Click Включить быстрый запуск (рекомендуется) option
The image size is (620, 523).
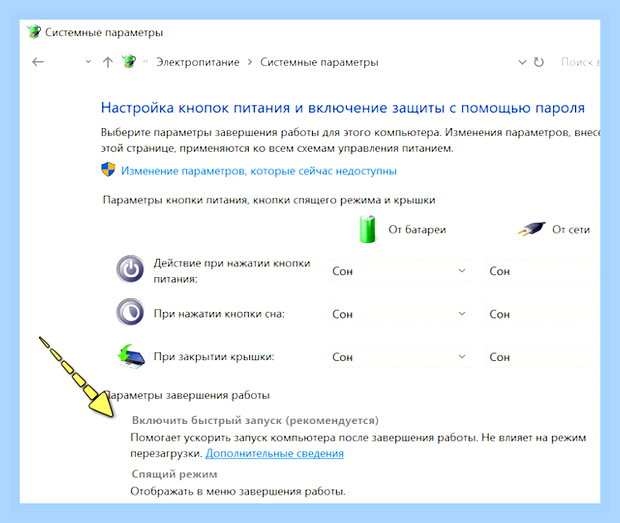point(255,420)
